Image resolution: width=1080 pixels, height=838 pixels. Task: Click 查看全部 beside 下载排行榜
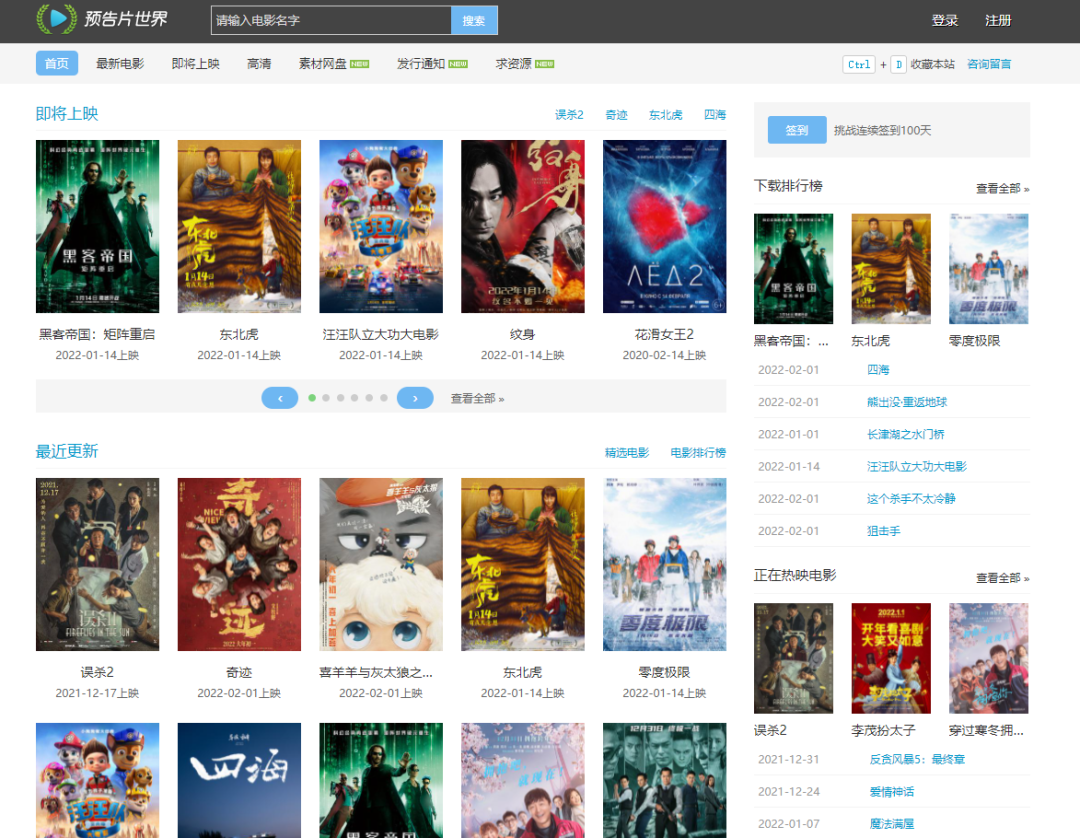point(1003,189)
